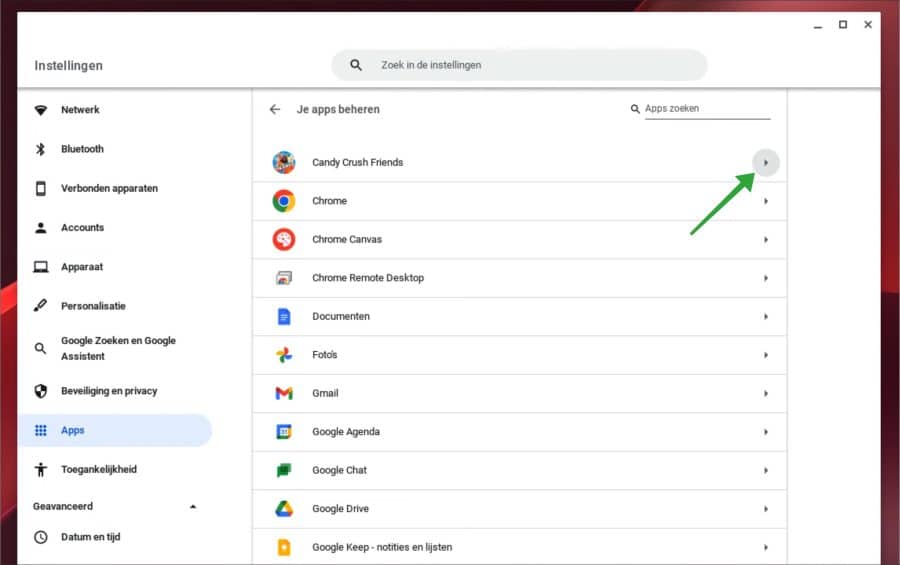
Task: Click the arrow on the Google Agenda row
Action: click(766, 432)
